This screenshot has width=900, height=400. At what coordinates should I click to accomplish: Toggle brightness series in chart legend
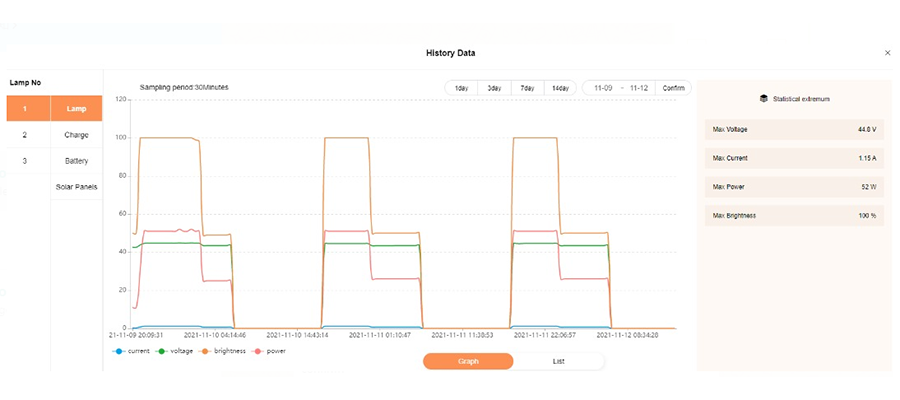pos(222,351)
